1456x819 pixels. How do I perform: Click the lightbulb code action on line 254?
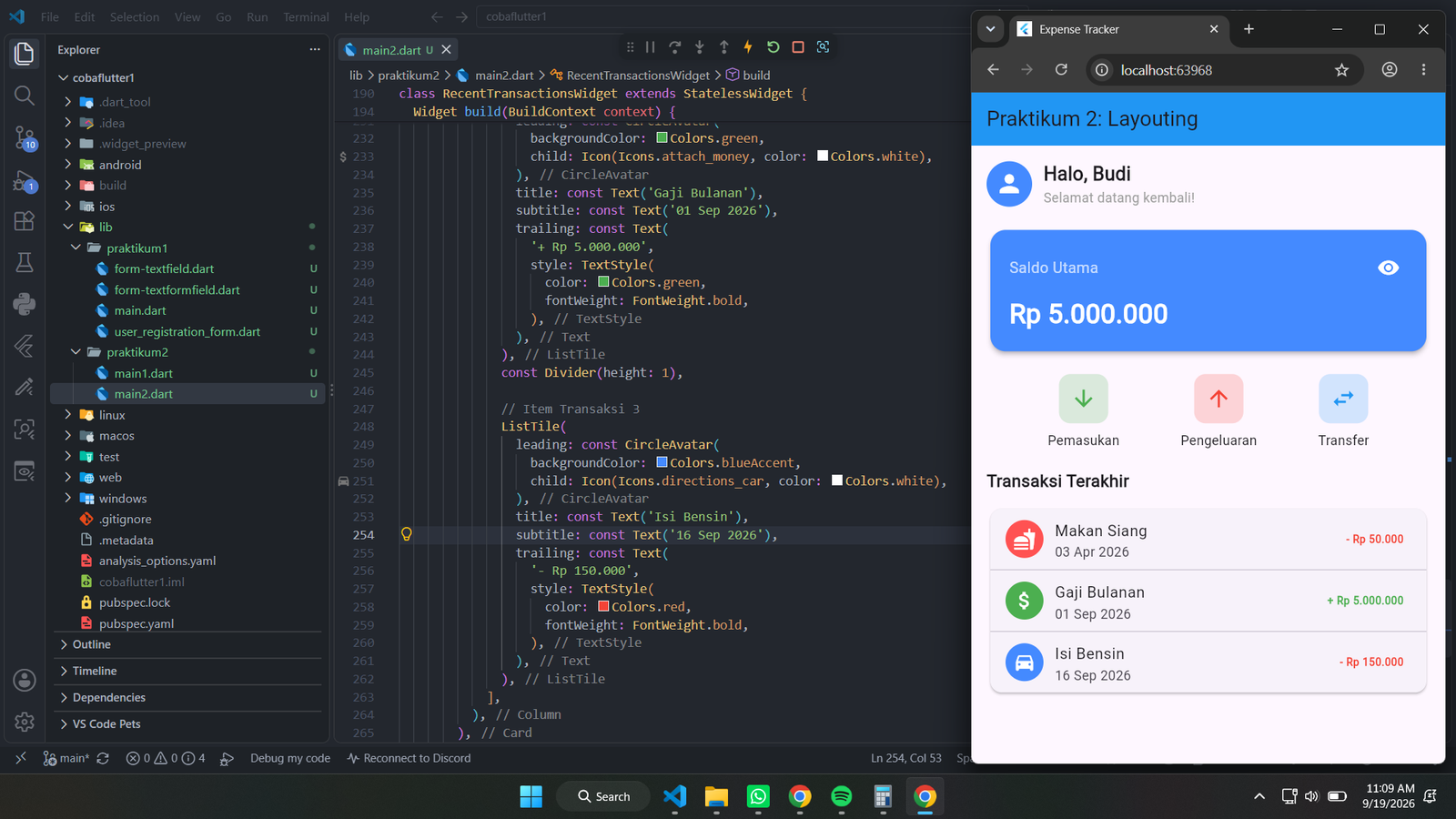[407, 534]
